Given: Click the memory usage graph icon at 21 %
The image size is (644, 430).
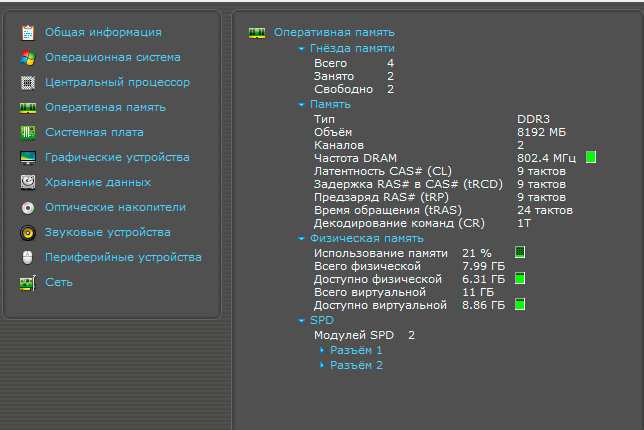Looking at the screenshot, I should click(x=520, y=252).
